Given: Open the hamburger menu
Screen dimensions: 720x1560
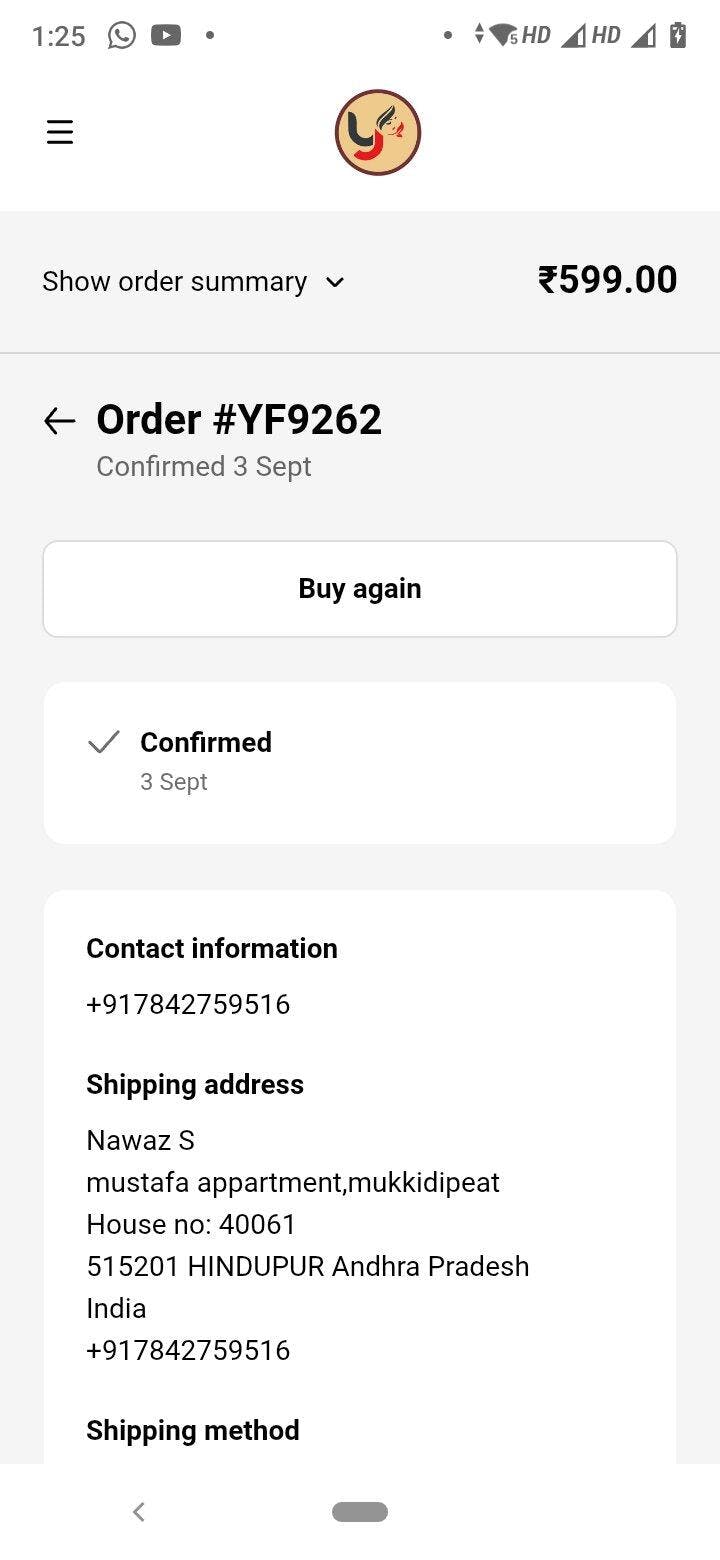Looking at the screenshot, I should pyautogui.click(x=60, y=132).
